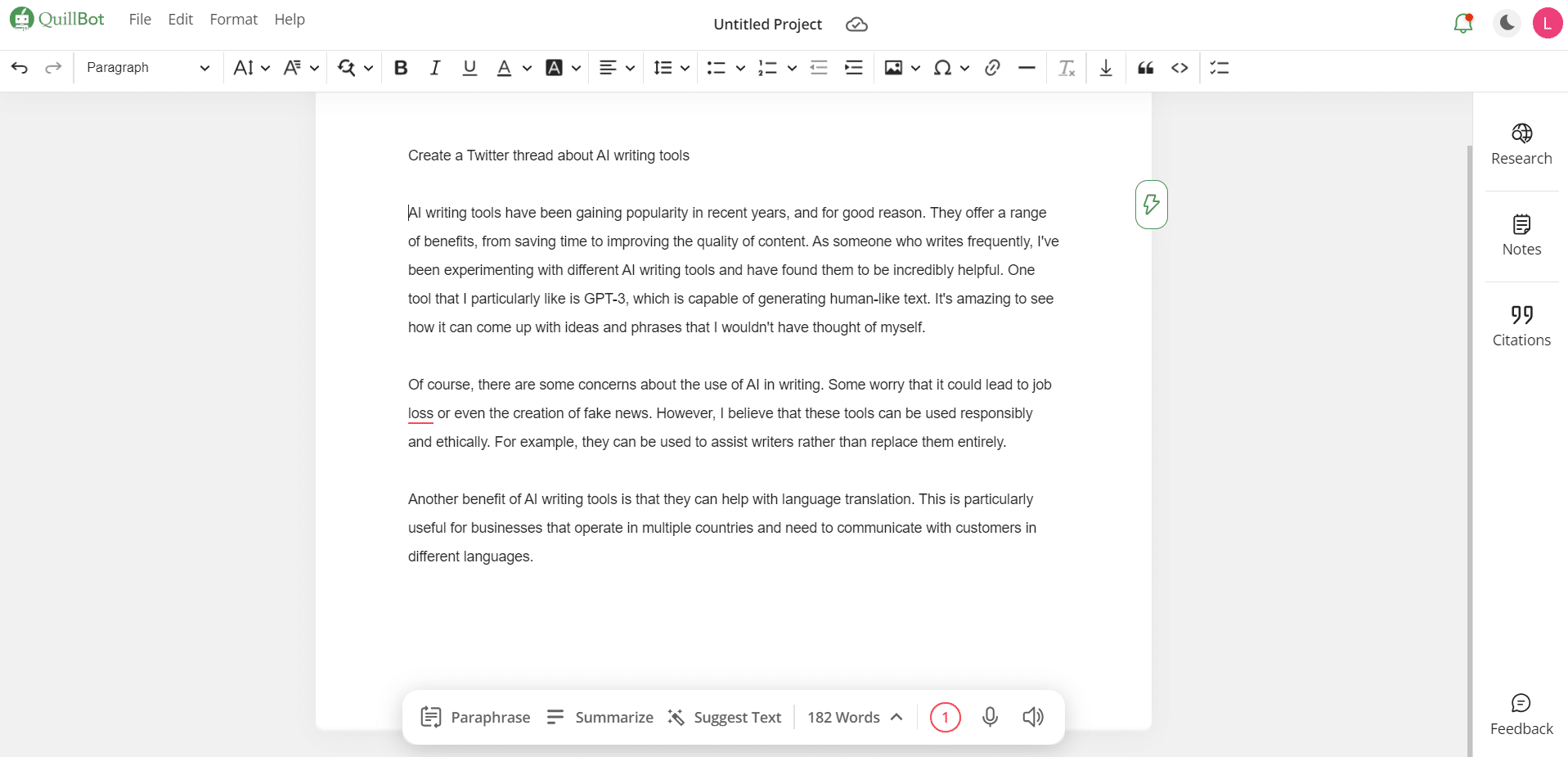Open the text alignment dropdown
1568x757 pixels.
click(x=617, y=68)
